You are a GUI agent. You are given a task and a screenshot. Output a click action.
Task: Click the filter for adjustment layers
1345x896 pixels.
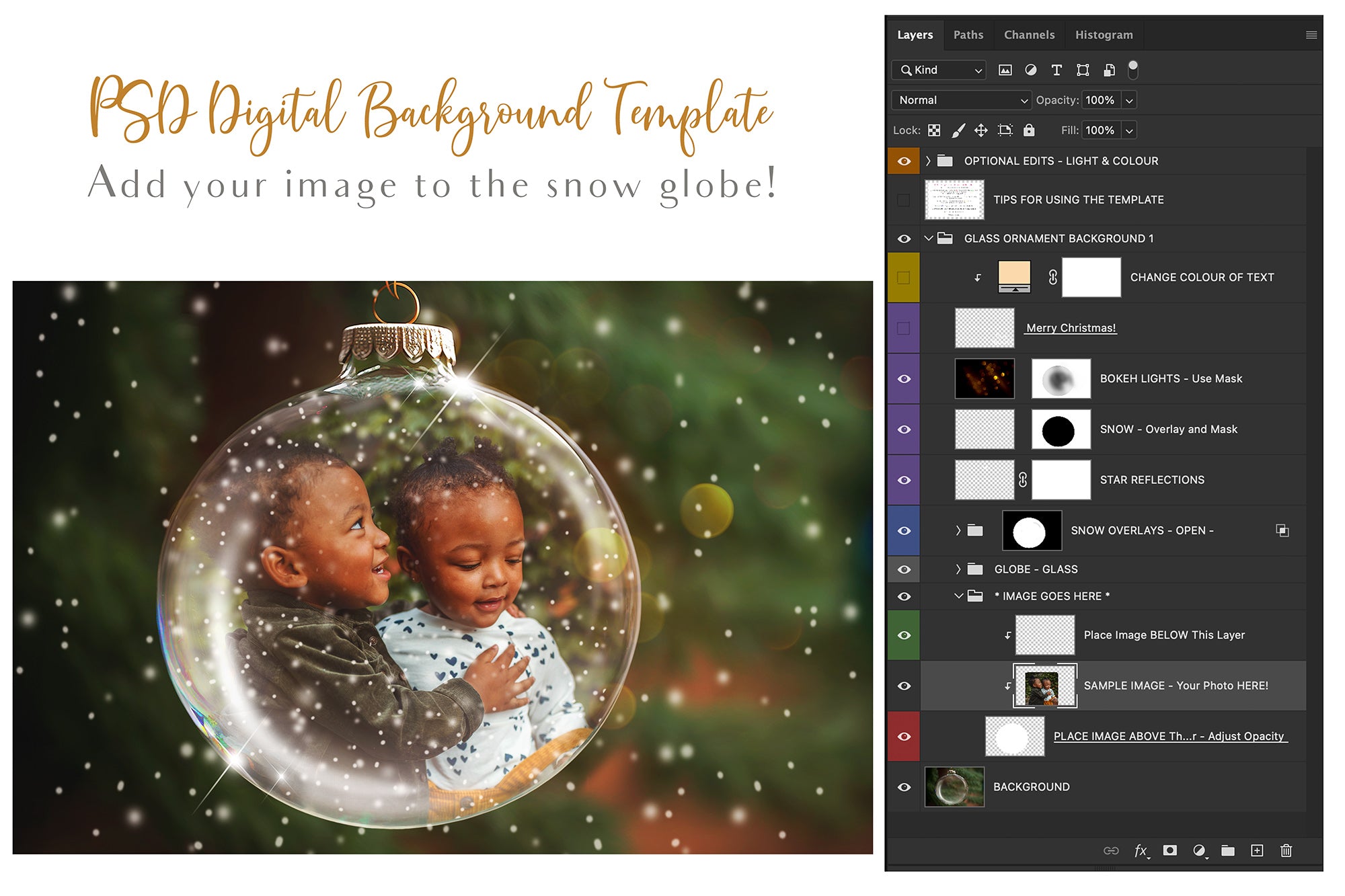[1030, 70]
